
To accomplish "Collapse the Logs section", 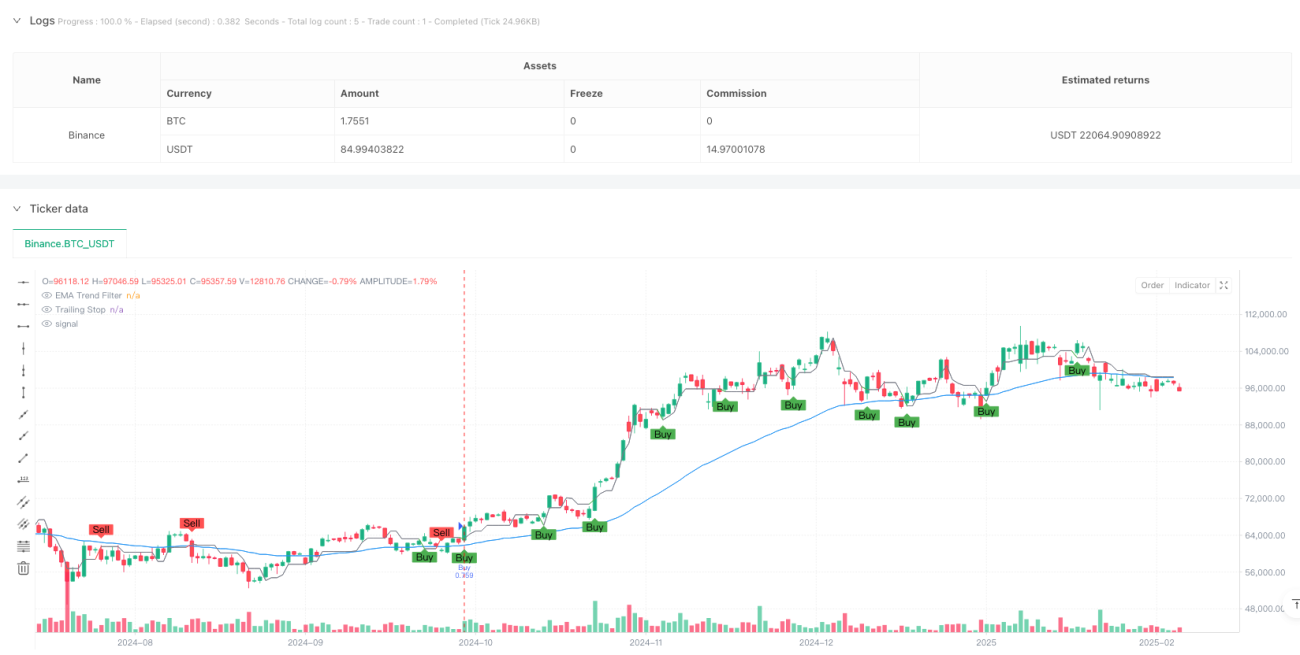I will point(17,20).
